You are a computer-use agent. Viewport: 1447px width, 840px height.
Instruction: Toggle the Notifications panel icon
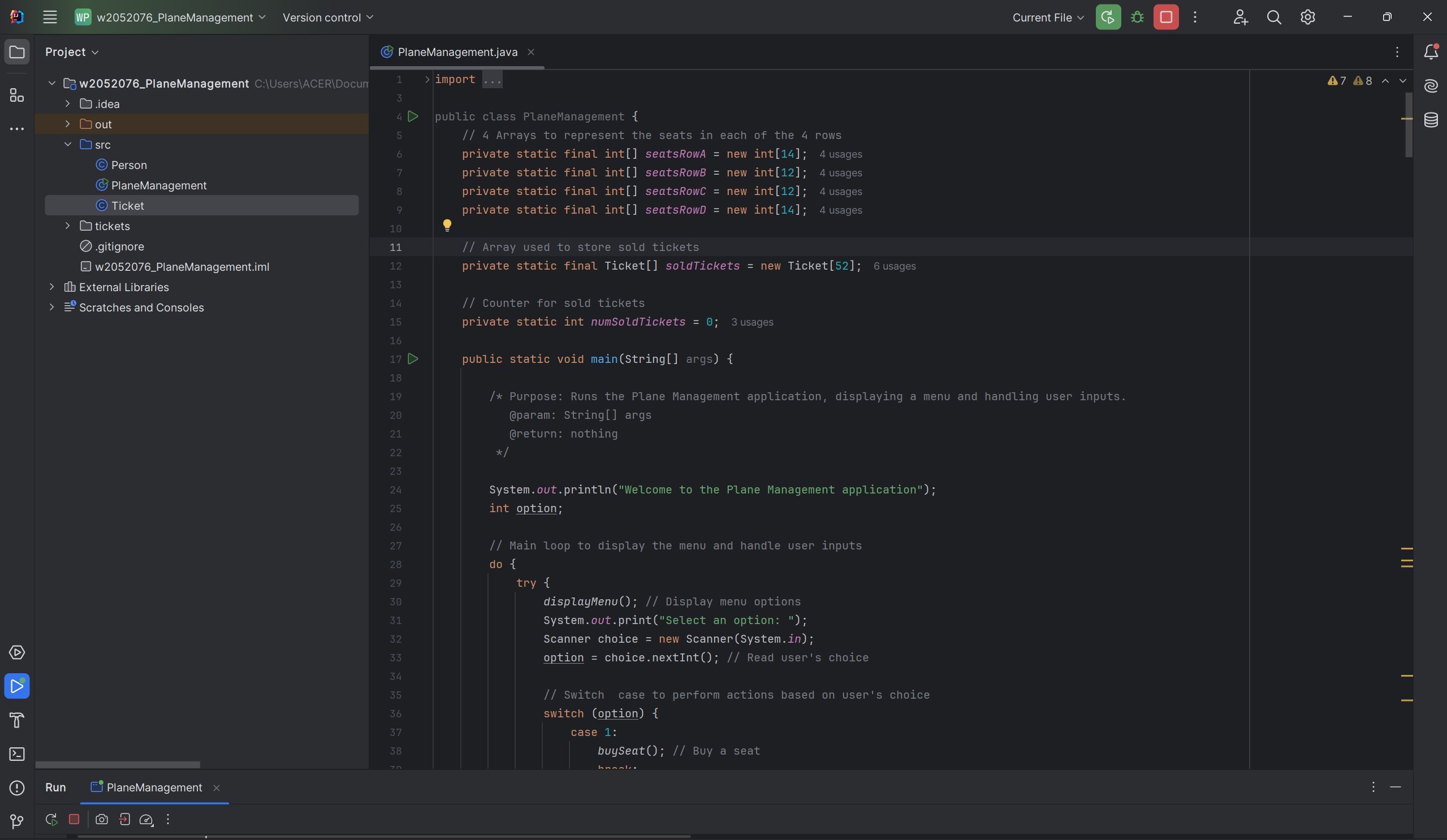click(x=1432, y=52)
